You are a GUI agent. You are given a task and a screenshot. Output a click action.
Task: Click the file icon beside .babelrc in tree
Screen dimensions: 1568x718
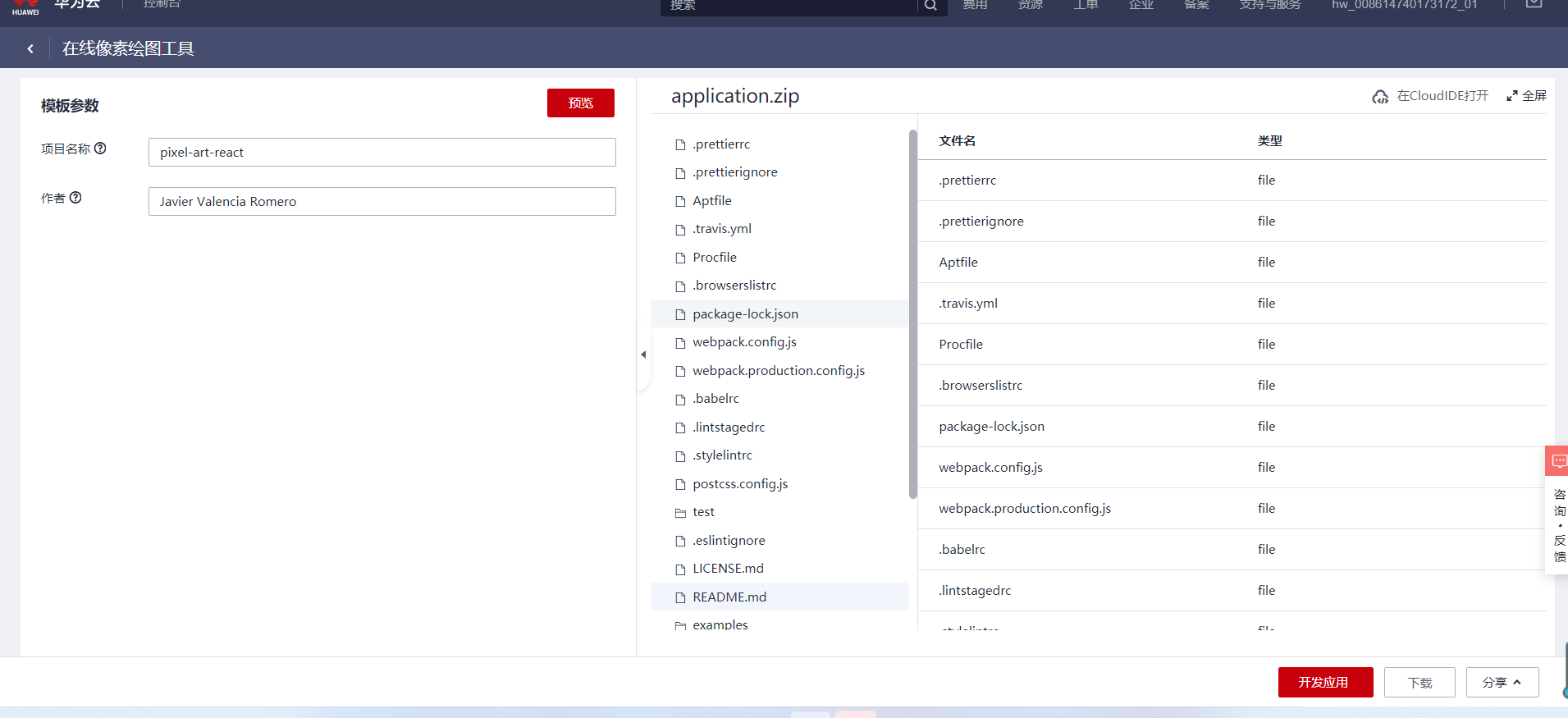[680, 400]
